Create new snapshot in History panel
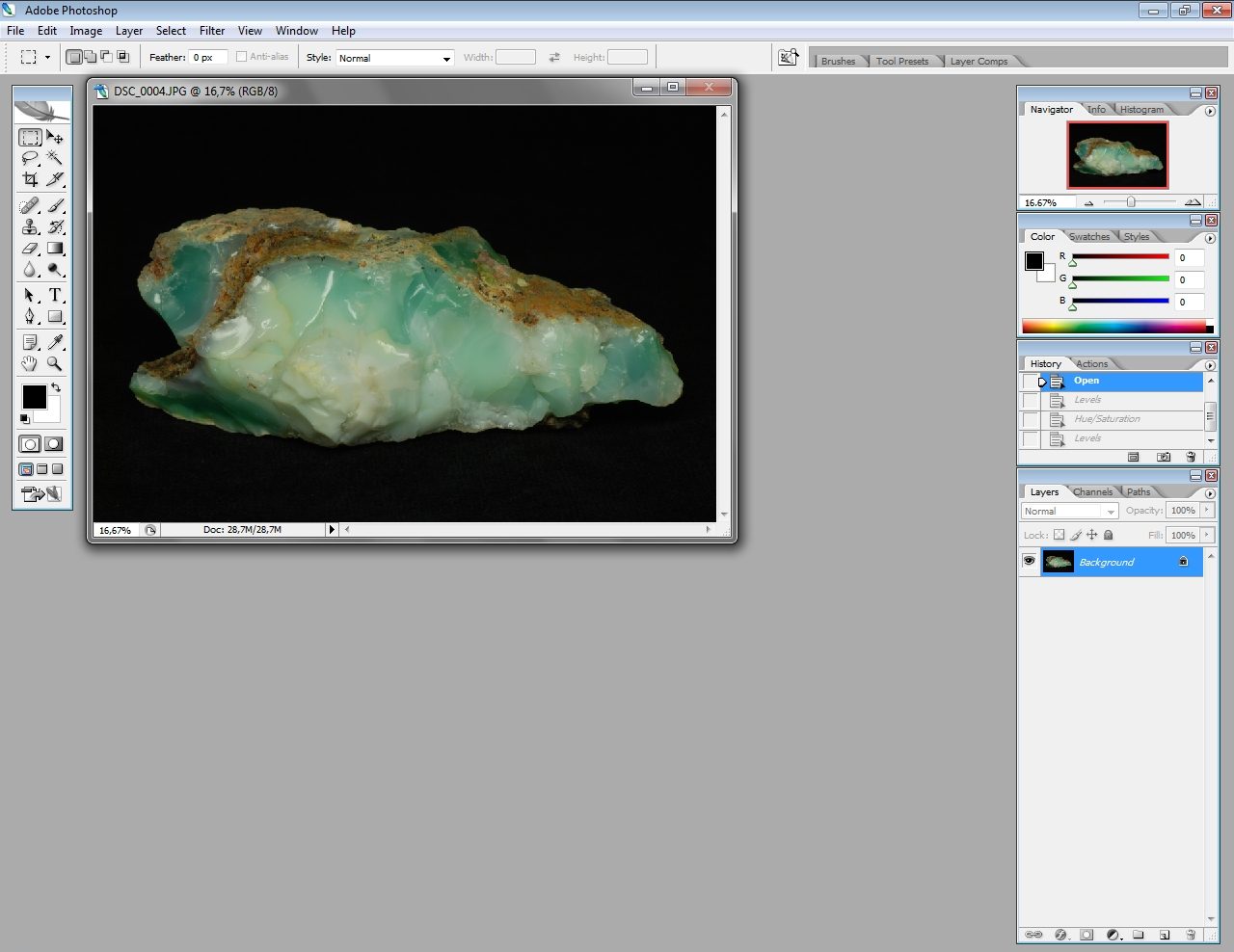Viewport: 1234px width, 952px height. tap(1164, 457)
